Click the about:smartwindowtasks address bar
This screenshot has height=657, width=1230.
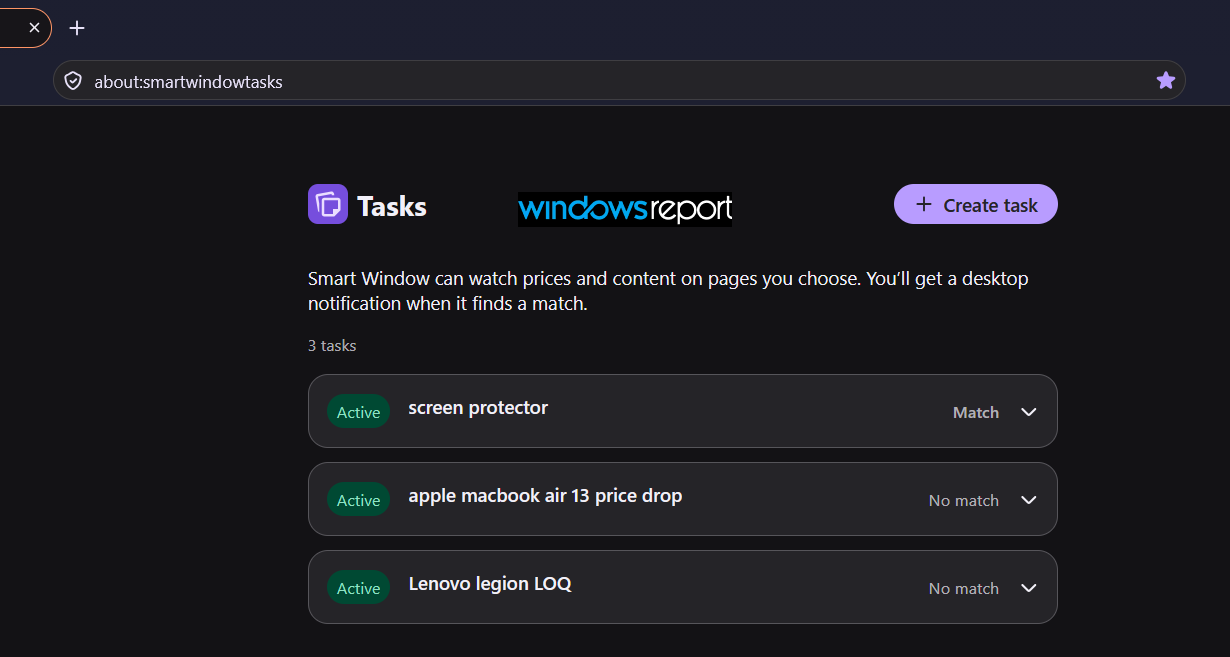(x=619, y=81)
